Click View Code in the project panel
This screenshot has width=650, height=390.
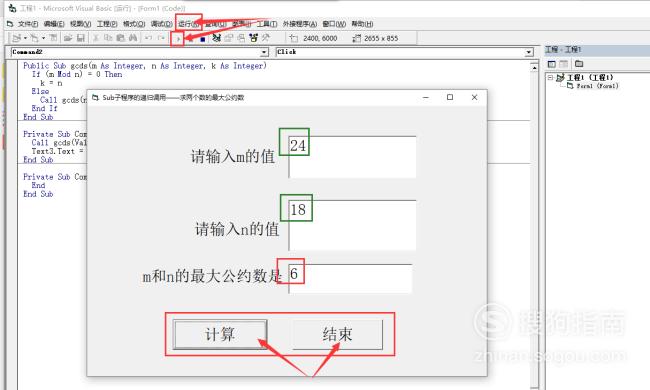point(552,64)
